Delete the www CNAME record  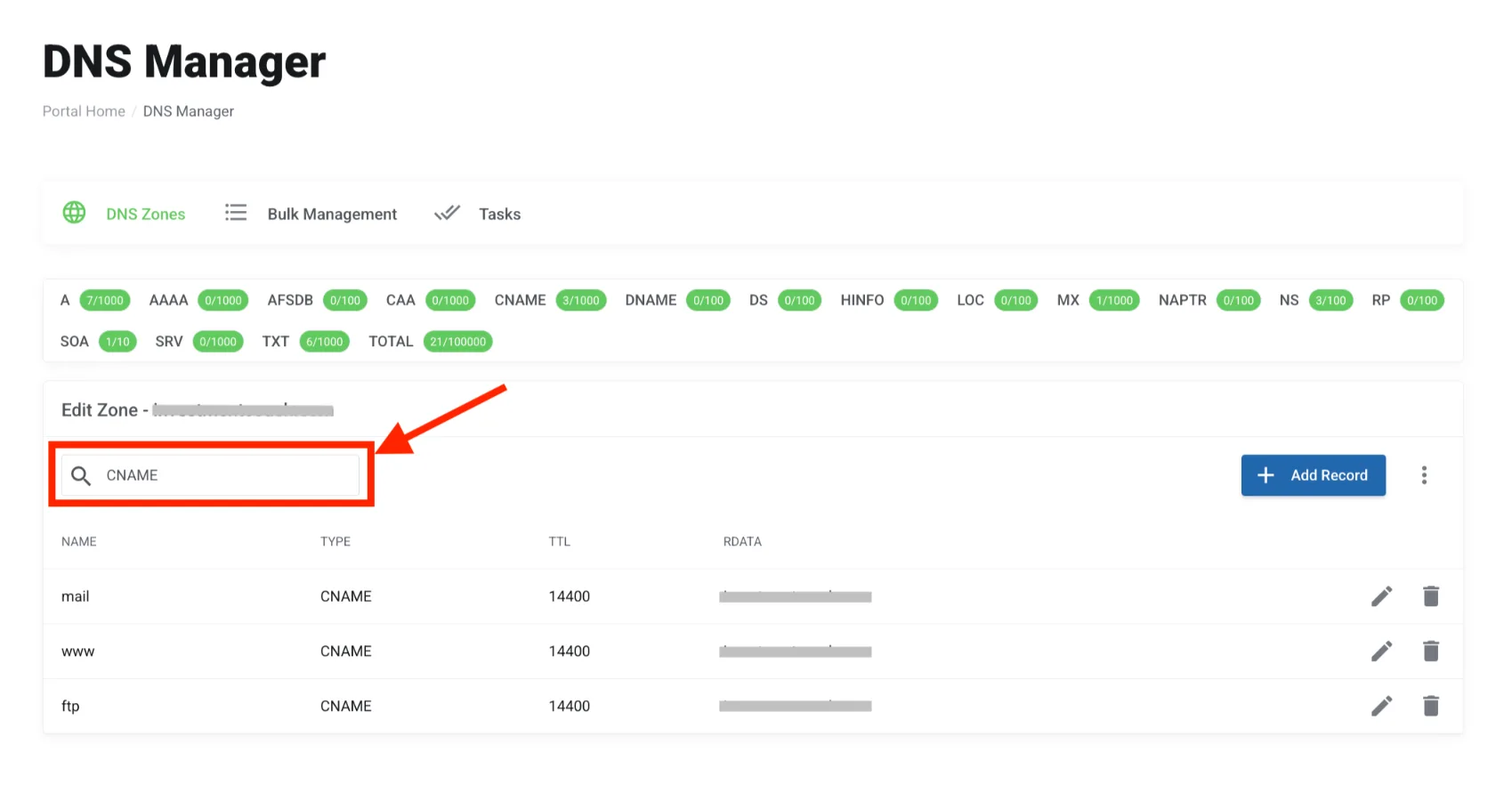pyautogui.click(x=1431, y=651)
